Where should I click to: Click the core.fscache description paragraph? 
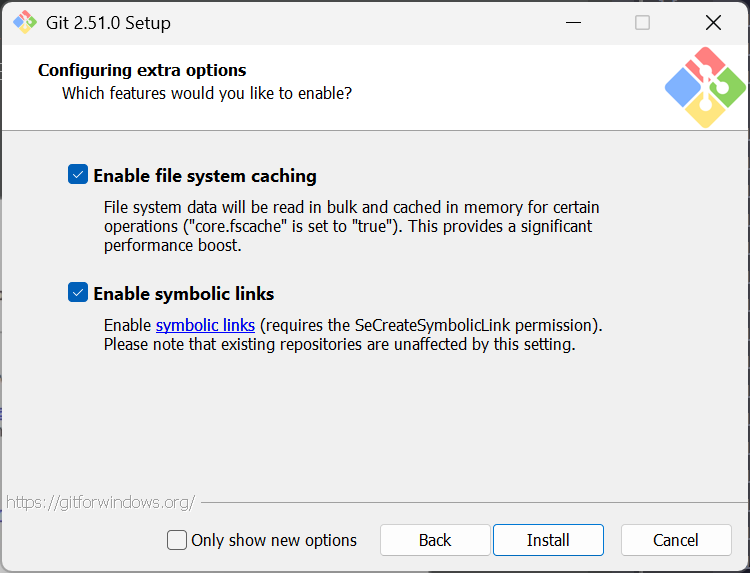[350, 226]
